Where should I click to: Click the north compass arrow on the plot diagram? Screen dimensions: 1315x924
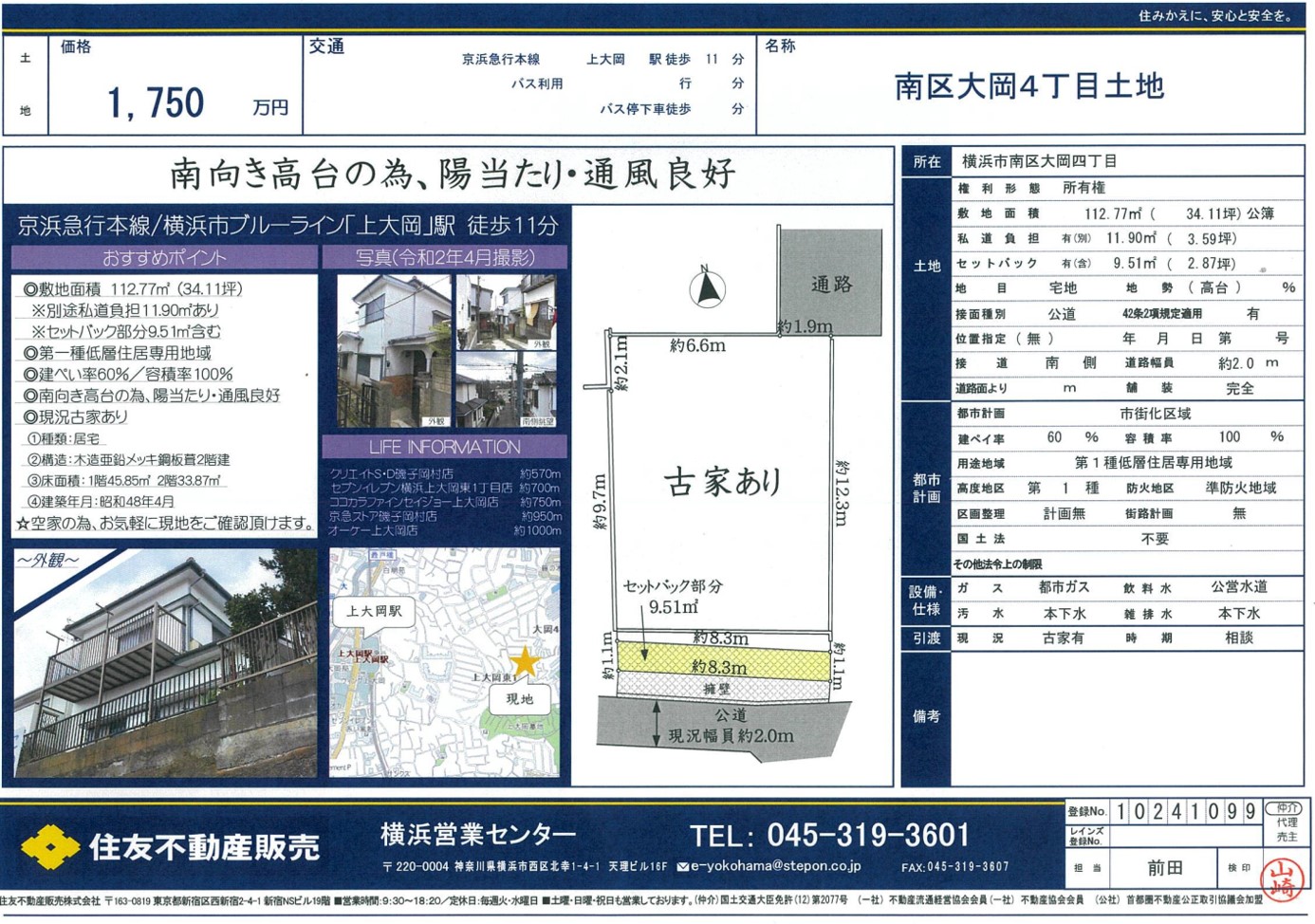point(707,286)
